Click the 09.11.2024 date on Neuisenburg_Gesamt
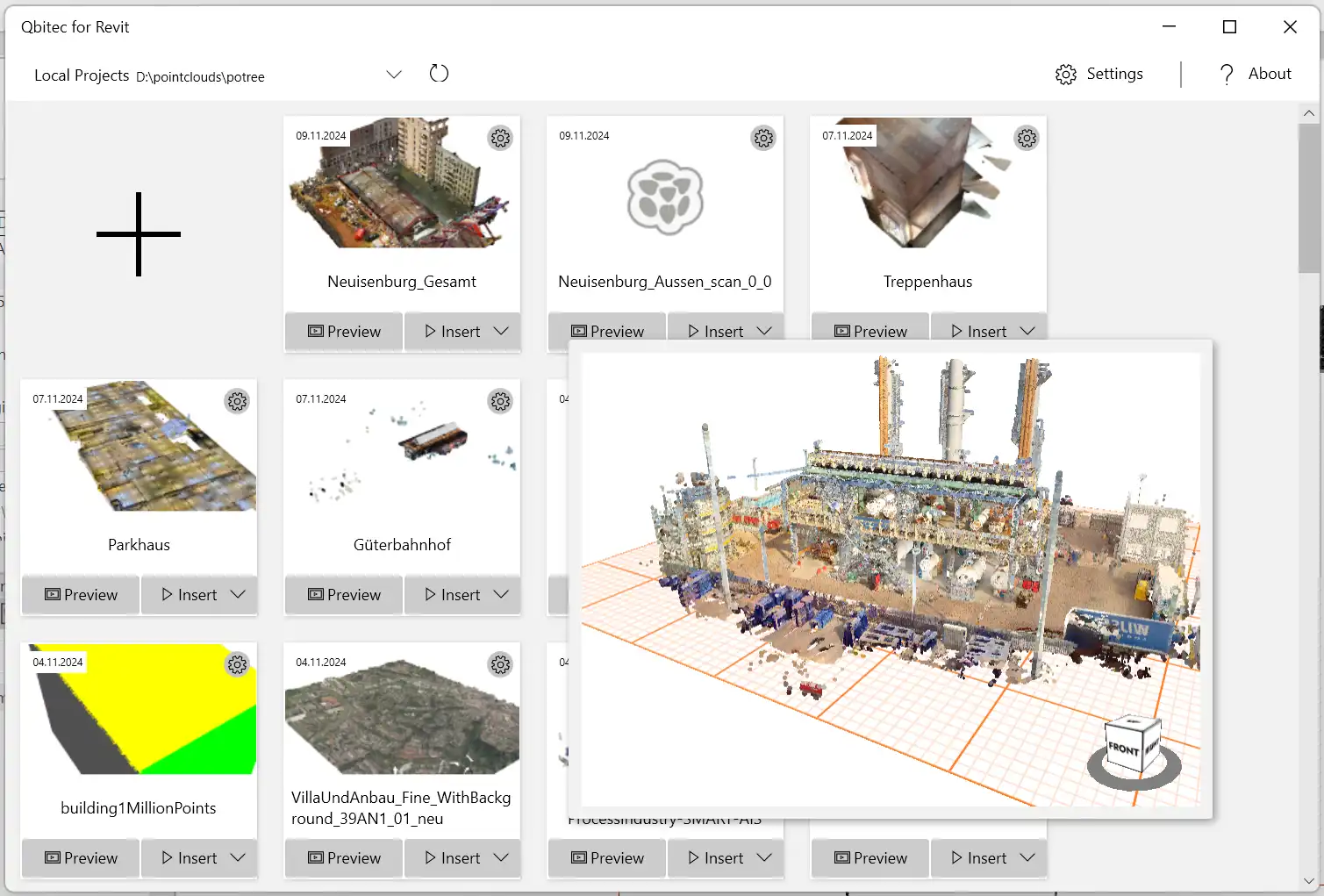The image size is (1324, 896). tap(321, 136)
